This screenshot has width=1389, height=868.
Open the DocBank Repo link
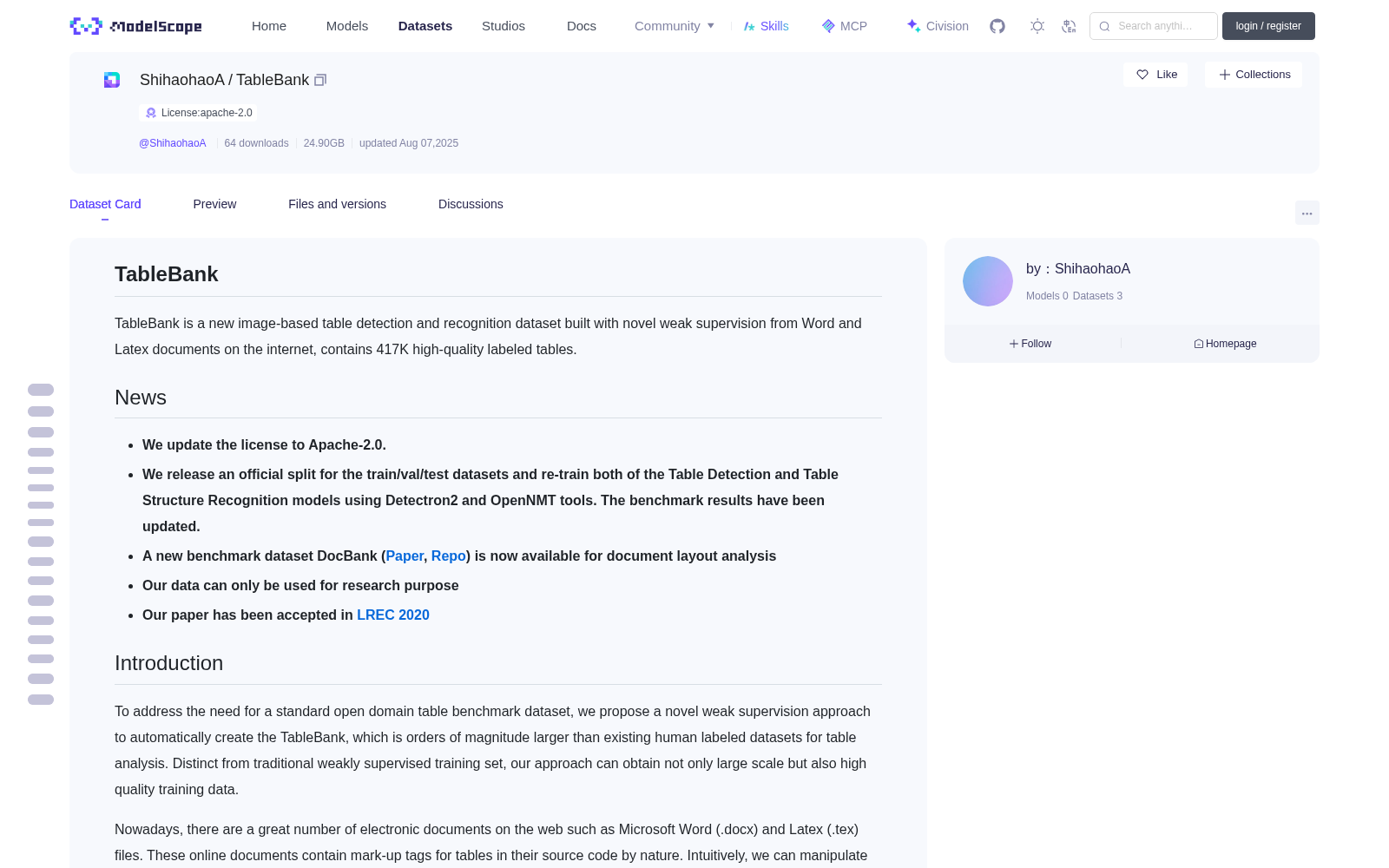(449, 556)
